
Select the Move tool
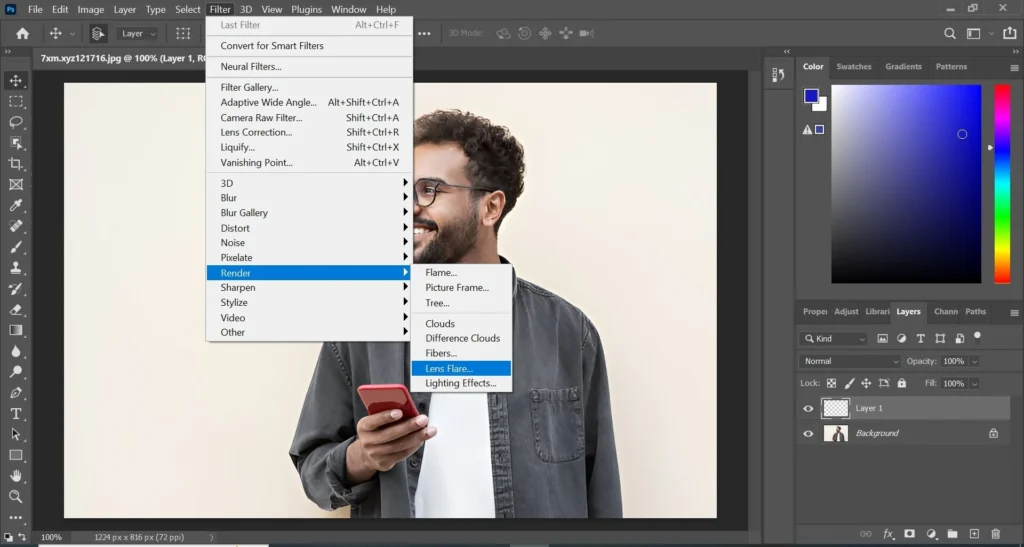pyautogui.click(x=16, y=80)
